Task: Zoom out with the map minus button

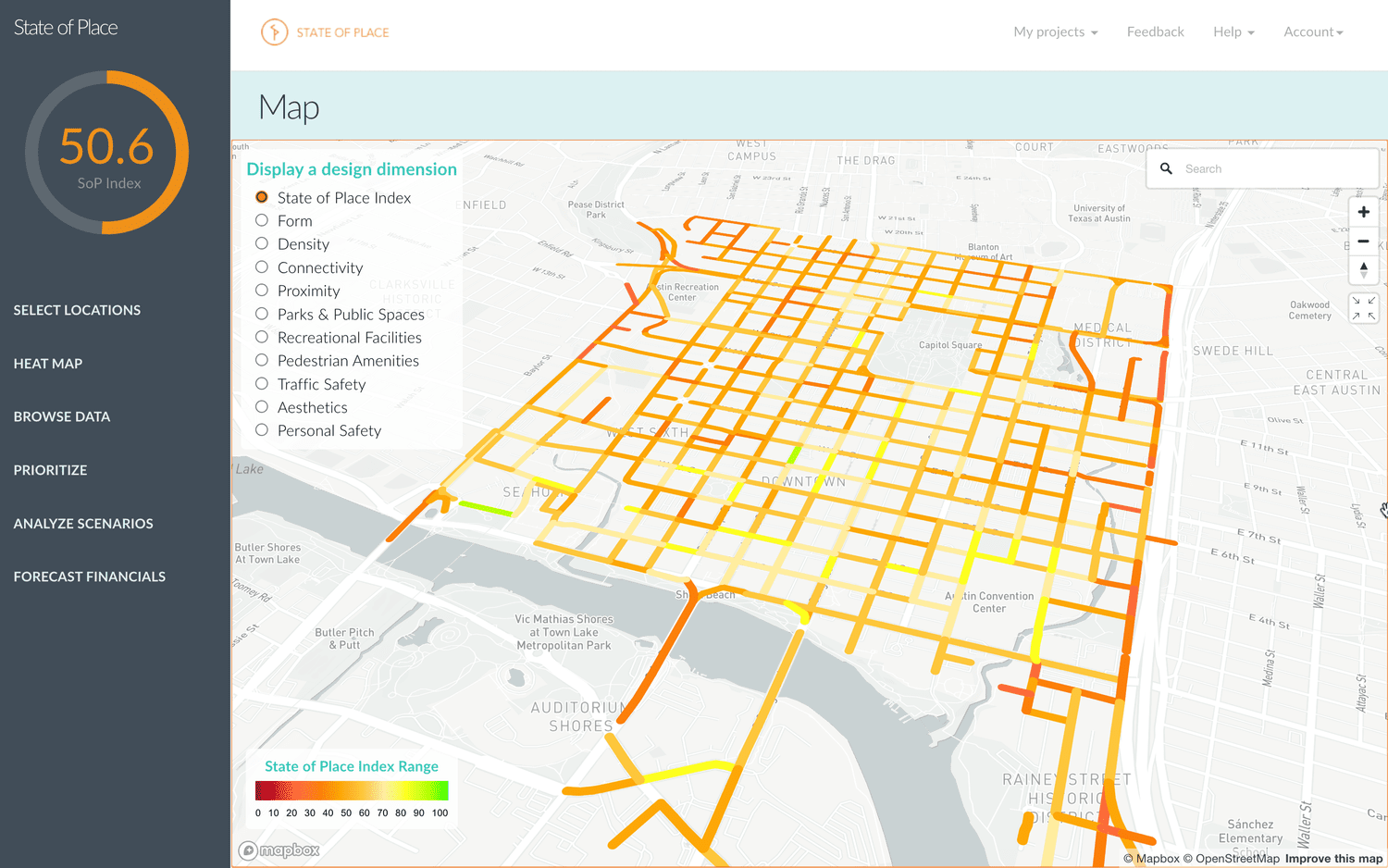Action: point(1363,241)
